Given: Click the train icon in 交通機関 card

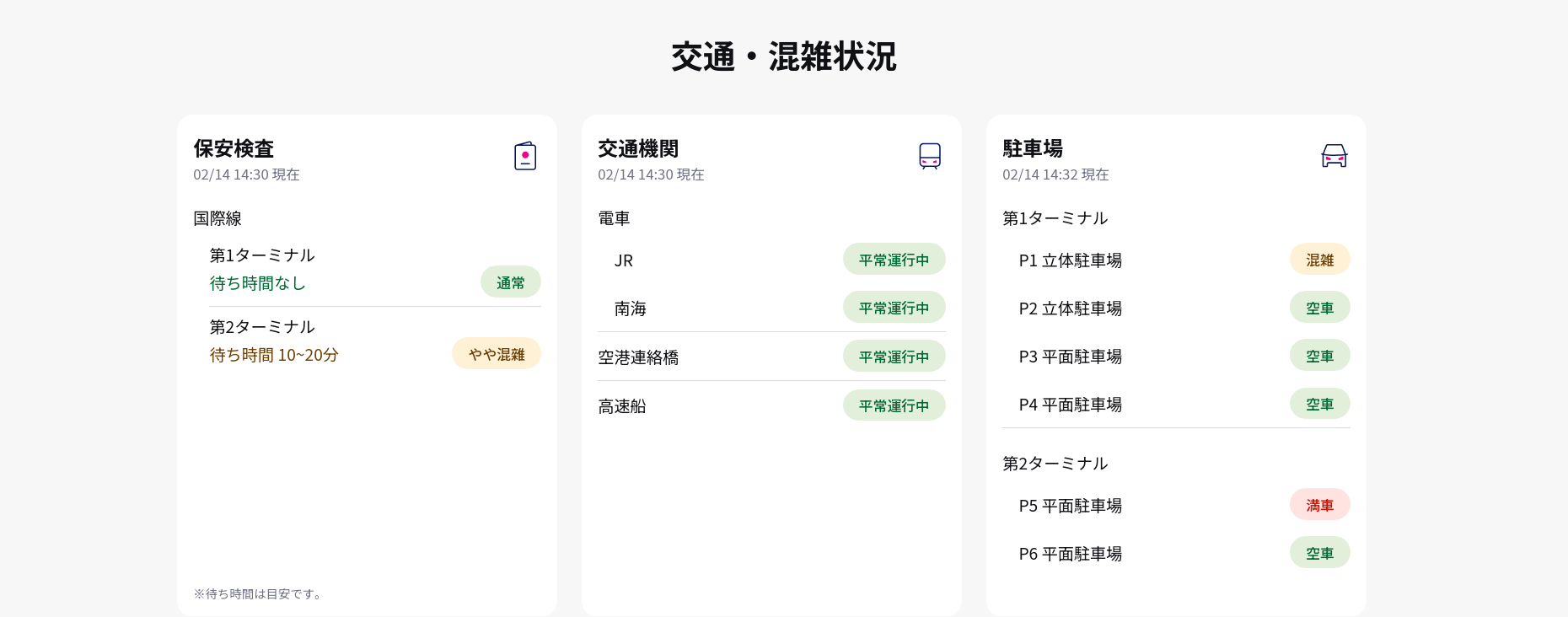Looking at the screenshot, I should click(x=929, y=156).
